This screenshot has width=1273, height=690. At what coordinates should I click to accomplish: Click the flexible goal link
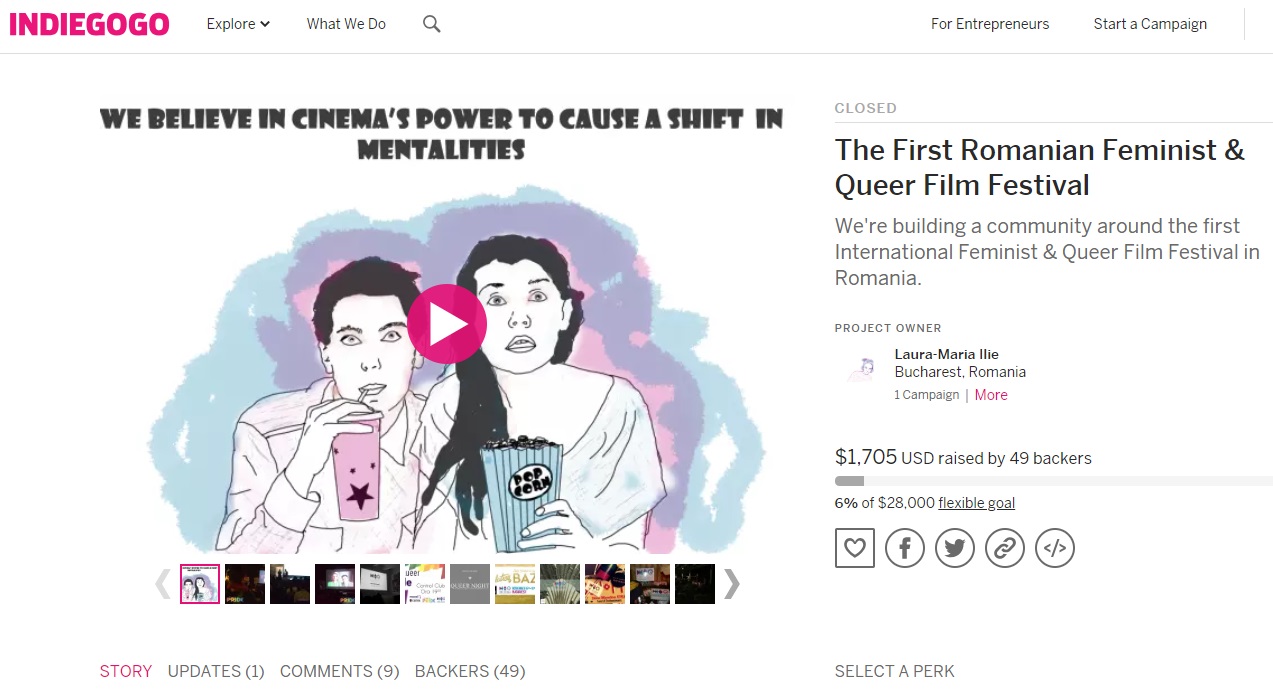[976, 503]
